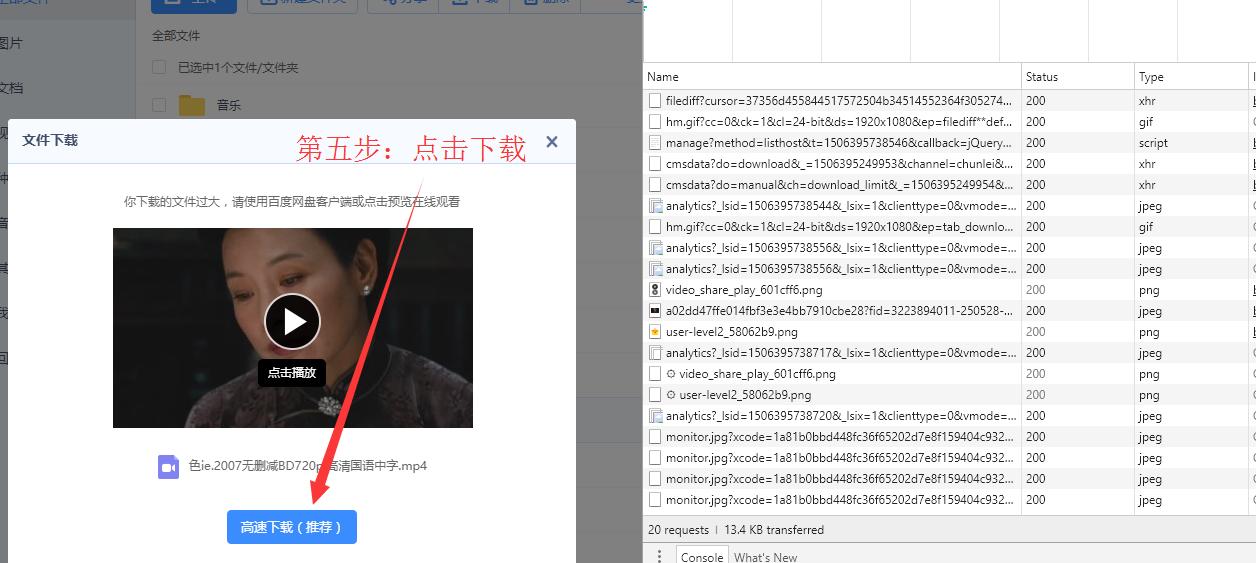Click the purple video file icon beside the mp4 name

[x=168, y=467]
